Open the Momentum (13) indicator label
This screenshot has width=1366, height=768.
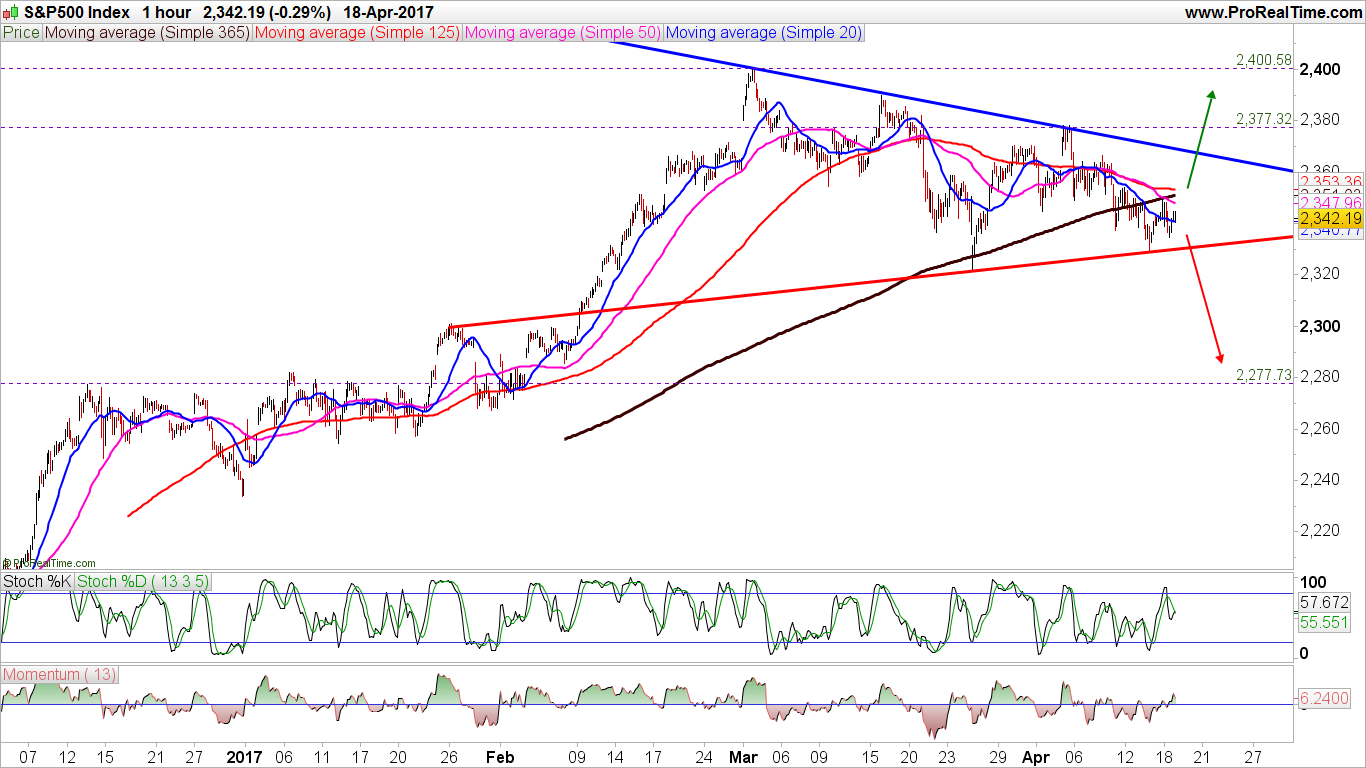point(59,675)
